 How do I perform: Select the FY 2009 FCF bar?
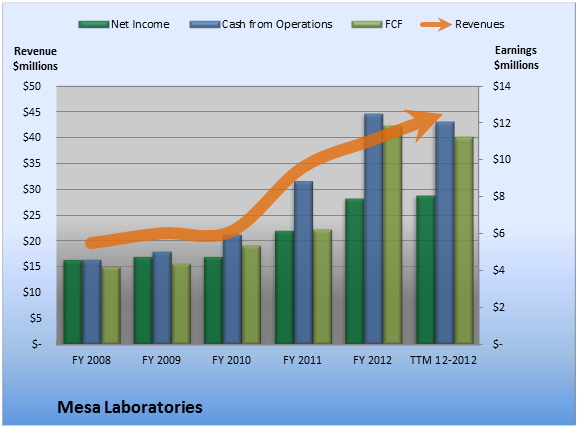tap(181, 304)
